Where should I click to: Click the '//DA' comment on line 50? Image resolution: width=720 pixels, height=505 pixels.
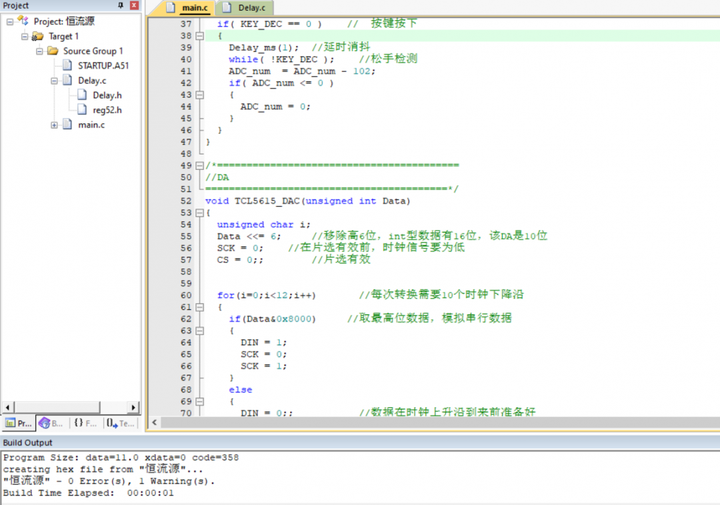[217, 178]
